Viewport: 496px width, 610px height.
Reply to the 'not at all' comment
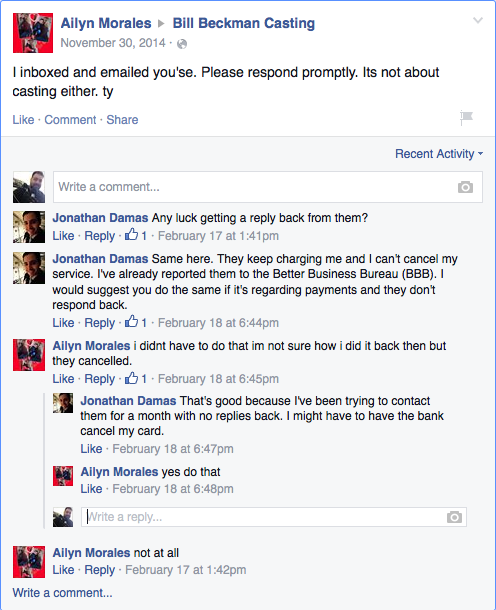point(100,570)
